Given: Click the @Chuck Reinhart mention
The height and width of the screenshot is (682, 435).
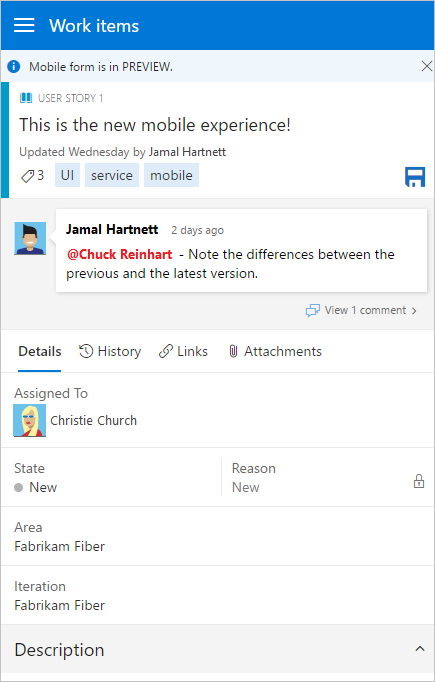Looking at the screenshot, I should (120, 254).
